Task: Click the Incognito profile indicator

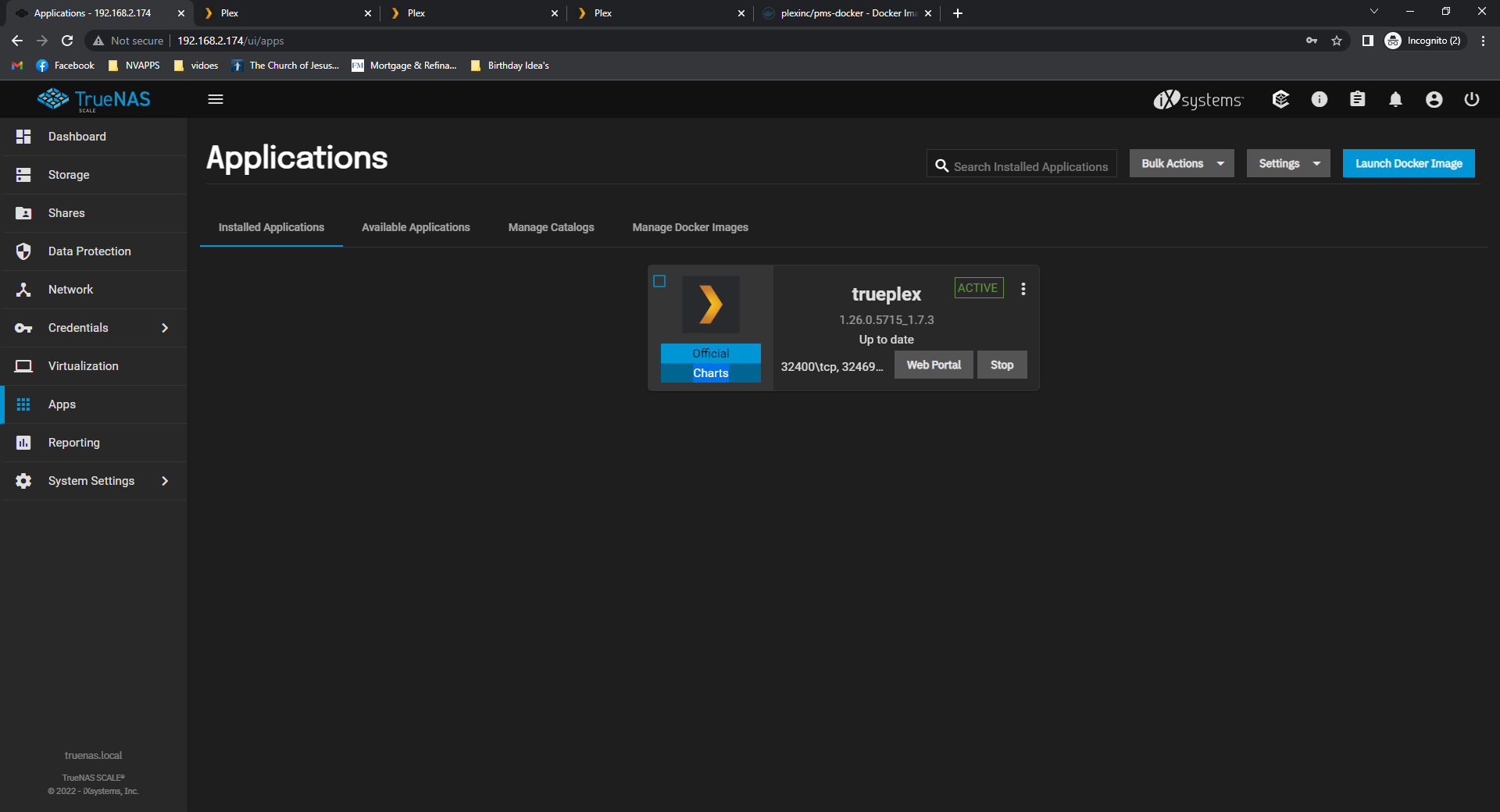Action: [1423, 41]
